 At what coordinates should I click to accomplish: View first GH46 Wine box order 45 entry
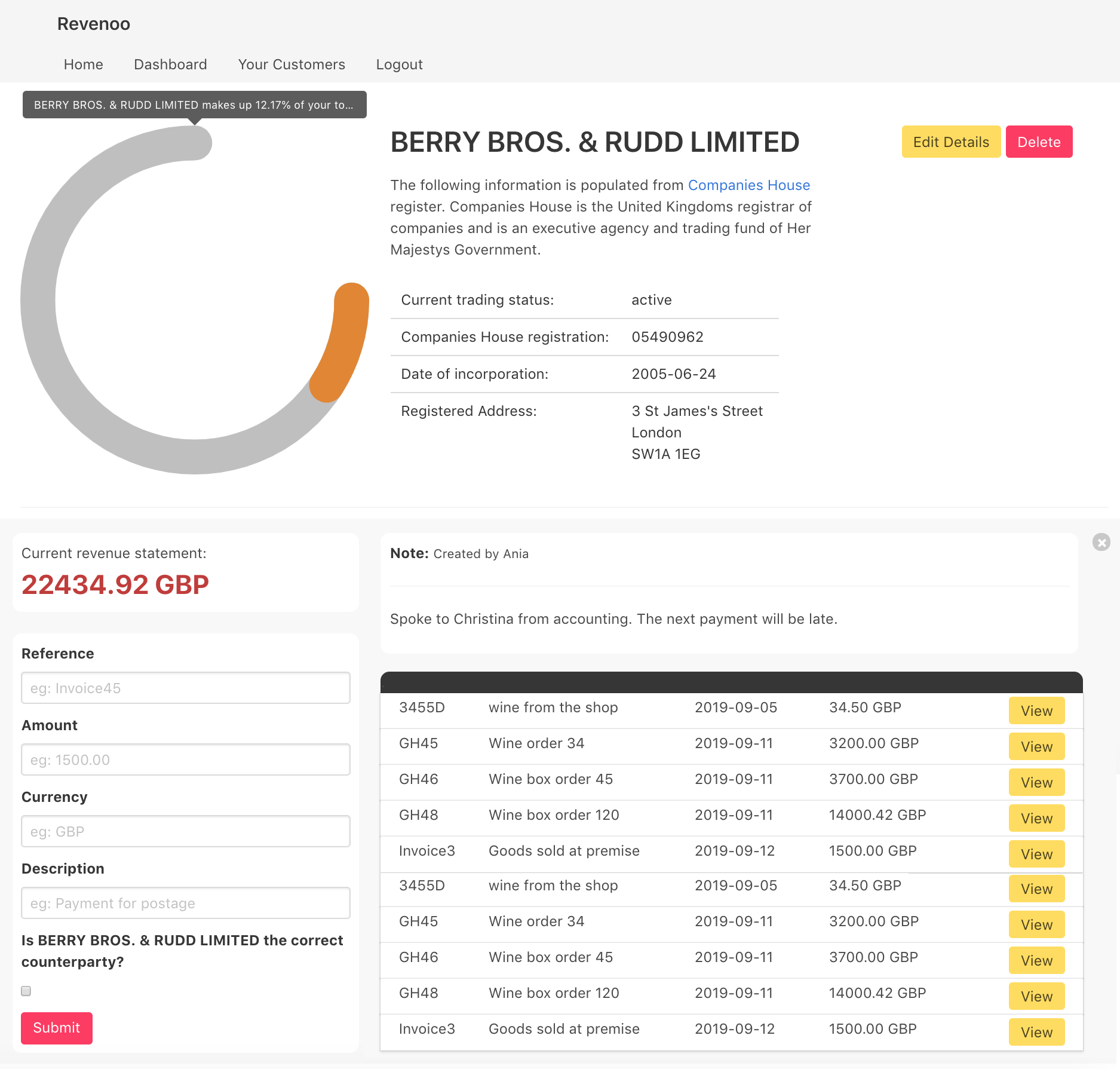(1036, 782)
